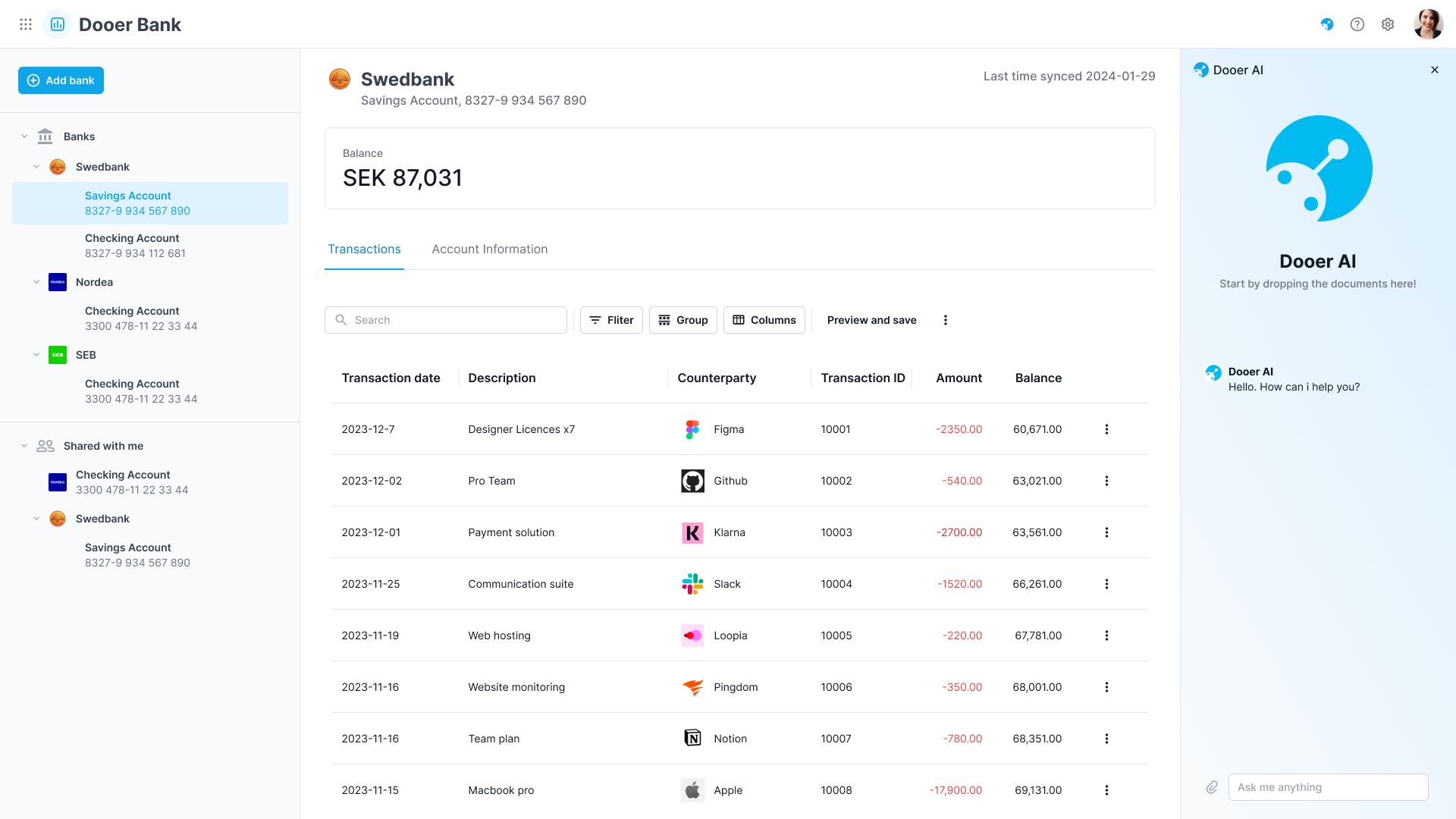Collapse the SEB bank group
Viewport: 1456px width, 819px height.
(x=36, y=355)
